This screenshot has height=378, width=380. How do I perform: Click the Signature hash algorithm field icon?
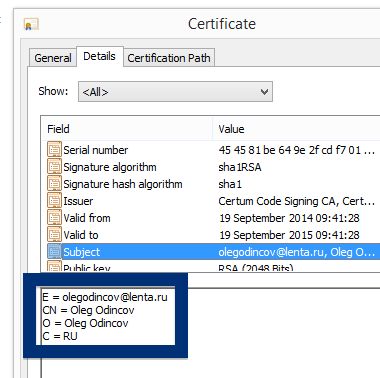pyautogui.click(x=54, y=184)
